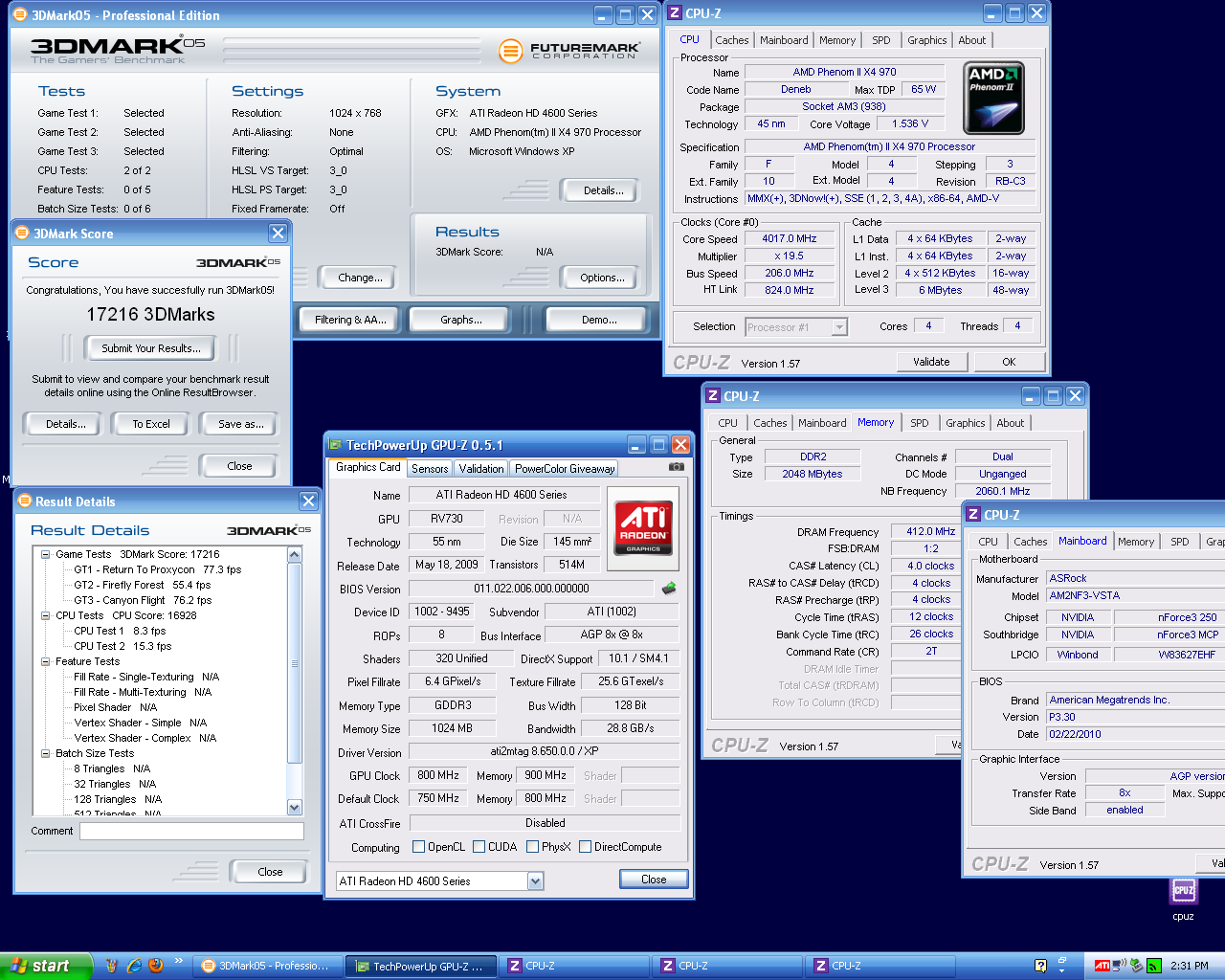Collapse the Batch Size Tests tree node
The width and height of the screenshot is (1225, 980).
point(45,753)
